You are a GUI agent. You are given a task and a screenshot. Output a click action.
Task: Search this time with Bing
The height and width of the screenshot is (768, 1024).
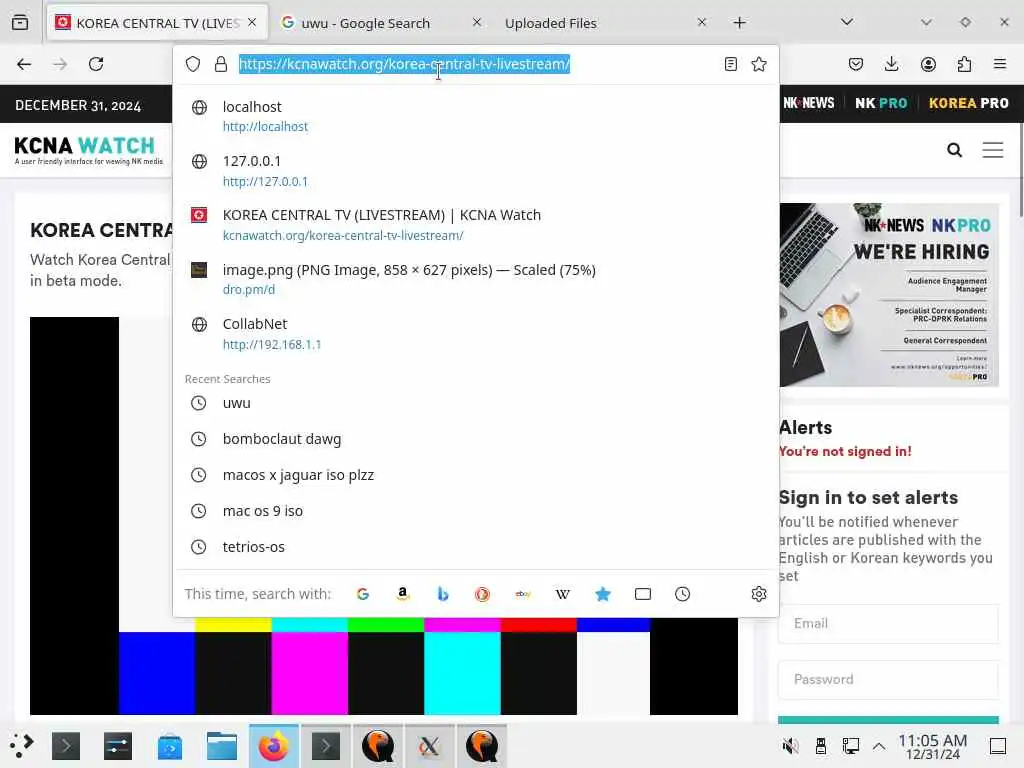point(443,594)
